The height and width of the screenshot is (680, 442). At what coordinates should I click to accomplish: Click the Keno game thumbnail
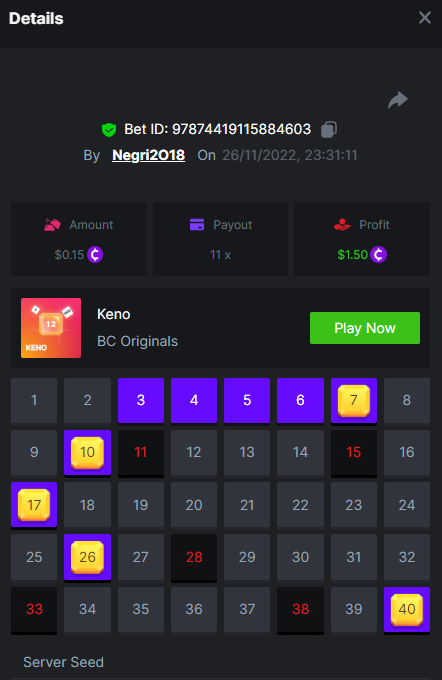click(51, 328)
